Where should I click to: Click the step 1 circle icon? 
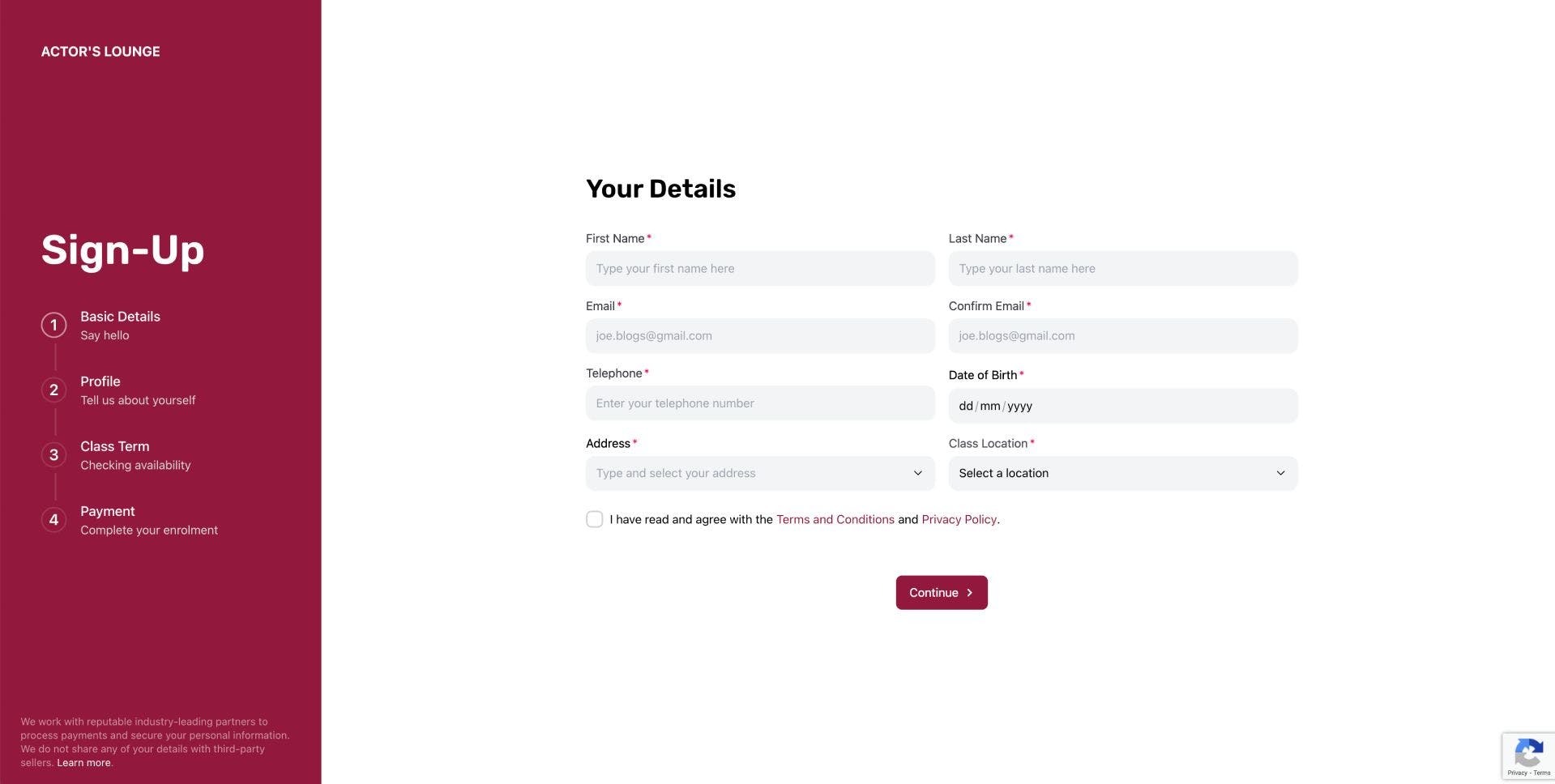click(54, 325)
